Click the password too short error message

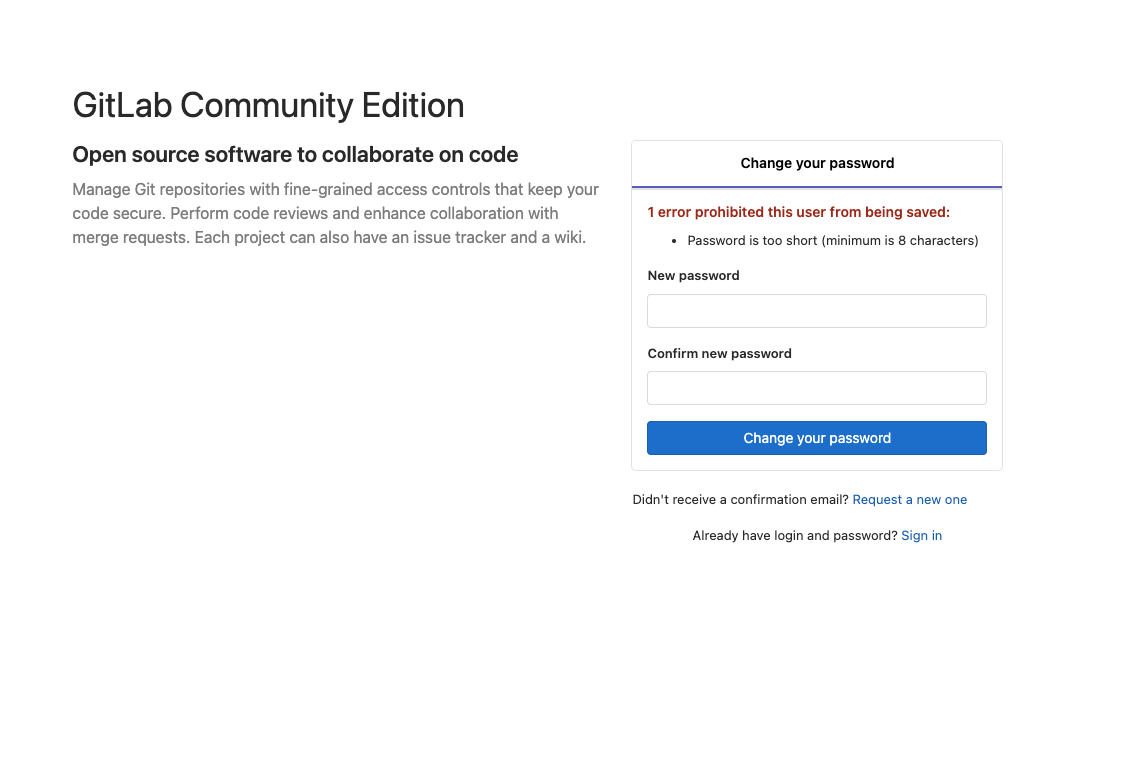click(x=832, y=241)
